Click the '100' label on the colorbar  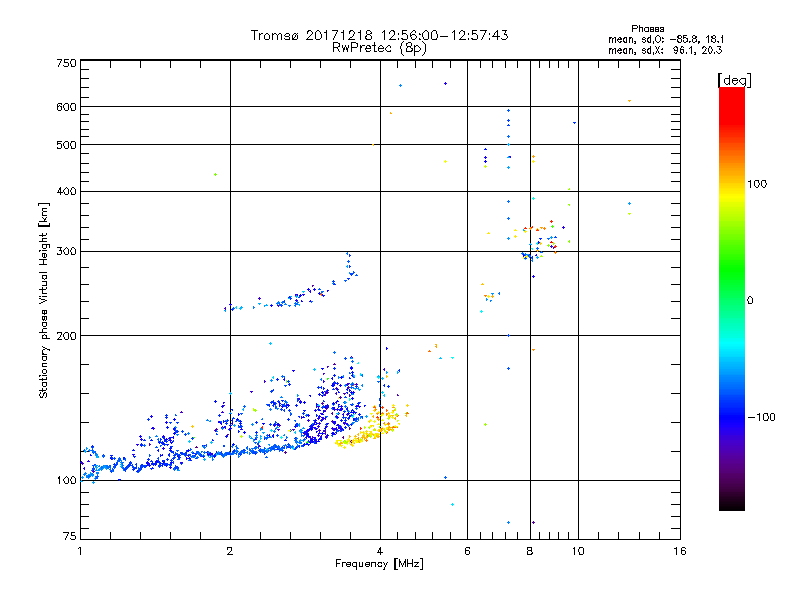757,184
